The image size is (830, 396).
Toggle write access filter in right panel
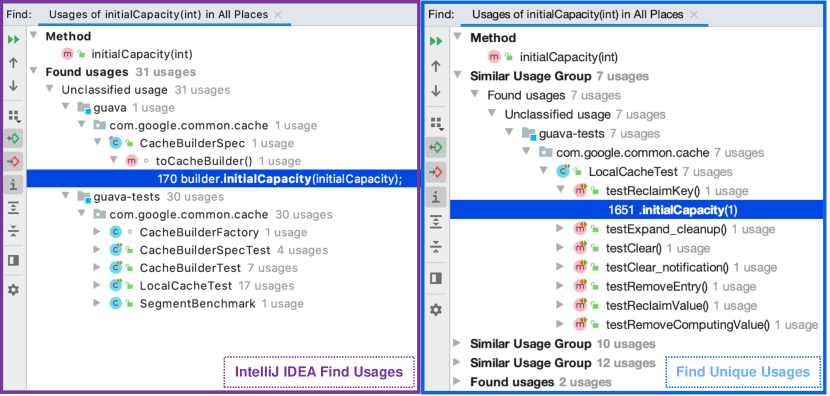coord(436,172)
